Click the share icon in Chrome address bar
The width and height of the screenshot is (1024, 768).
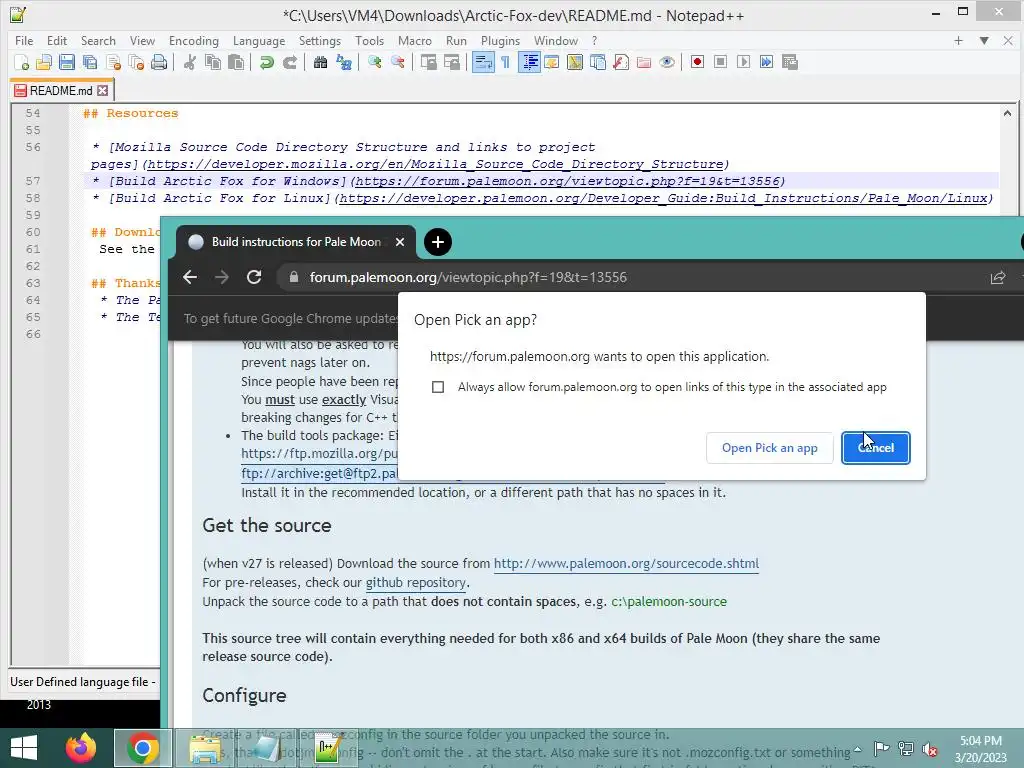point(997,278)
